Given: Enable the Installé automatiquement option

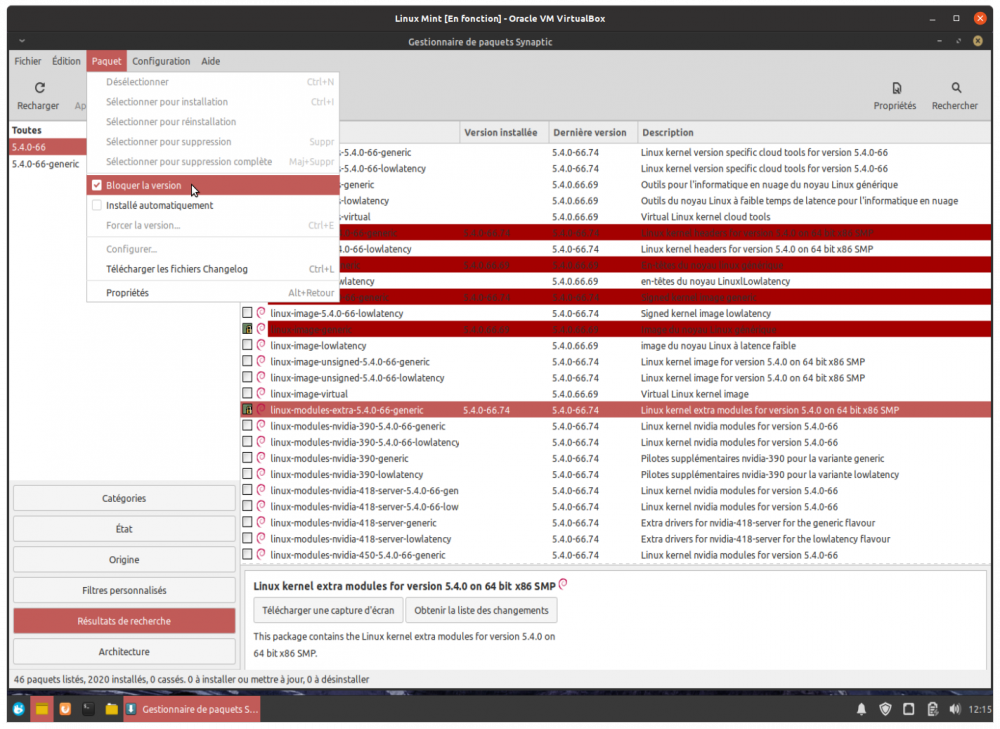Looking at the screenshot, I should coord(97,205).
